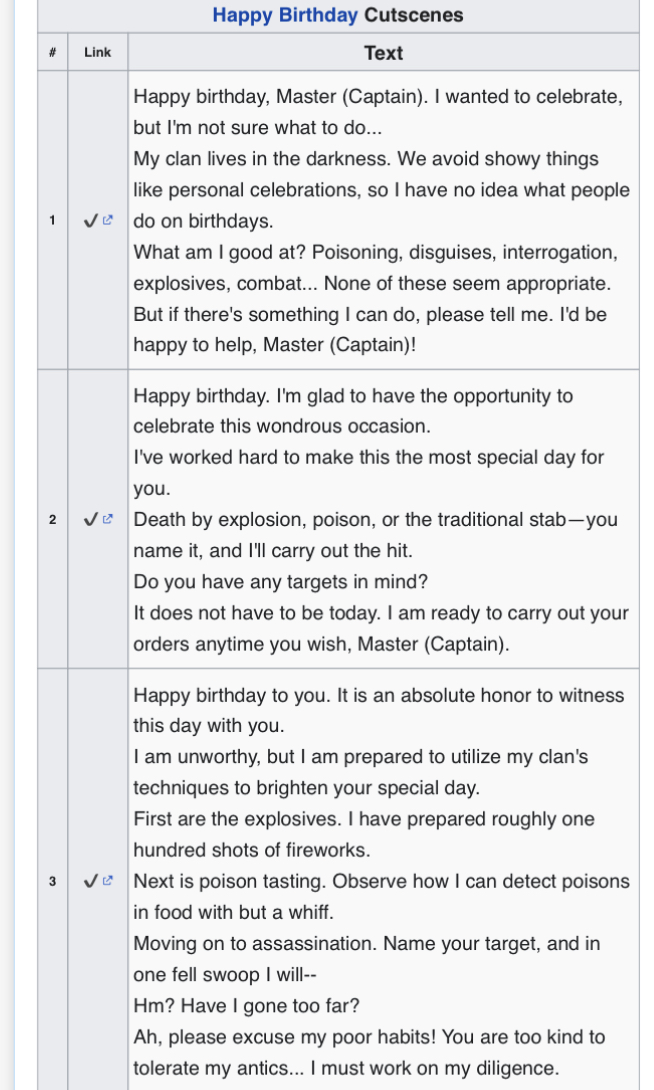654x1090 pixels.
Task: Click row number 3 in the table
Action: coord(52,881)
